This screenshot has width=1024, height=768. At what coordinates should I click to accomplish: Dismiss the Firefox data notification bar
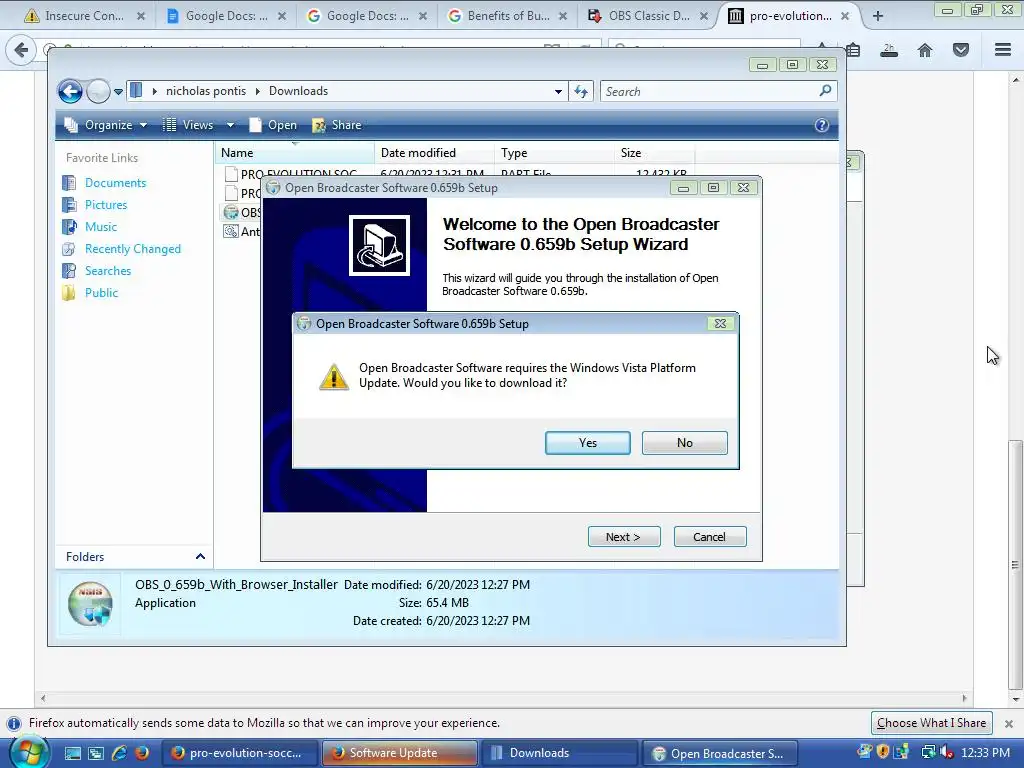1008,724
